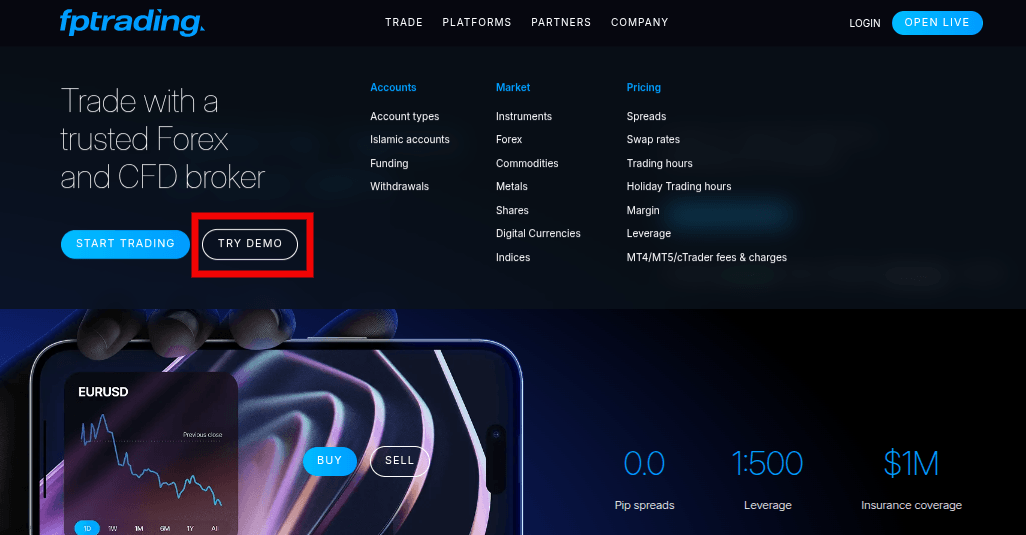
Task: Click the fptrading logo
Action: click(132, 22)
